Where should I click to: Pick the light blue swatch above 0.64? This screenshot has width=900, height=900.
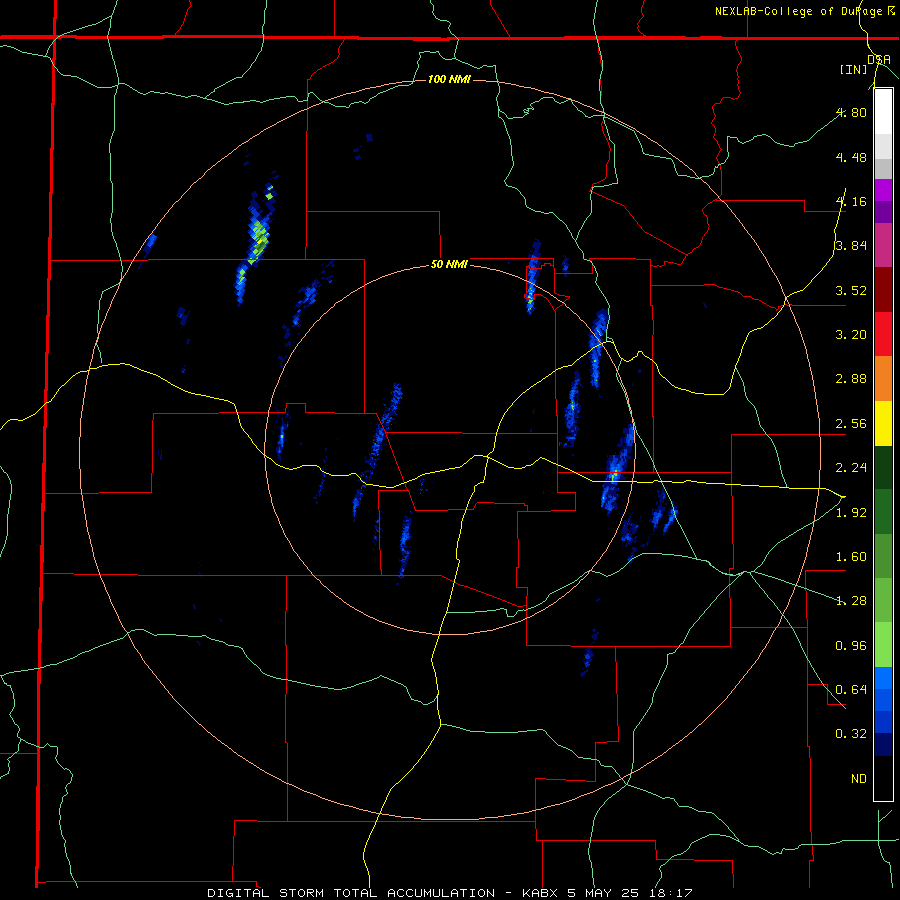coord(883,678)
